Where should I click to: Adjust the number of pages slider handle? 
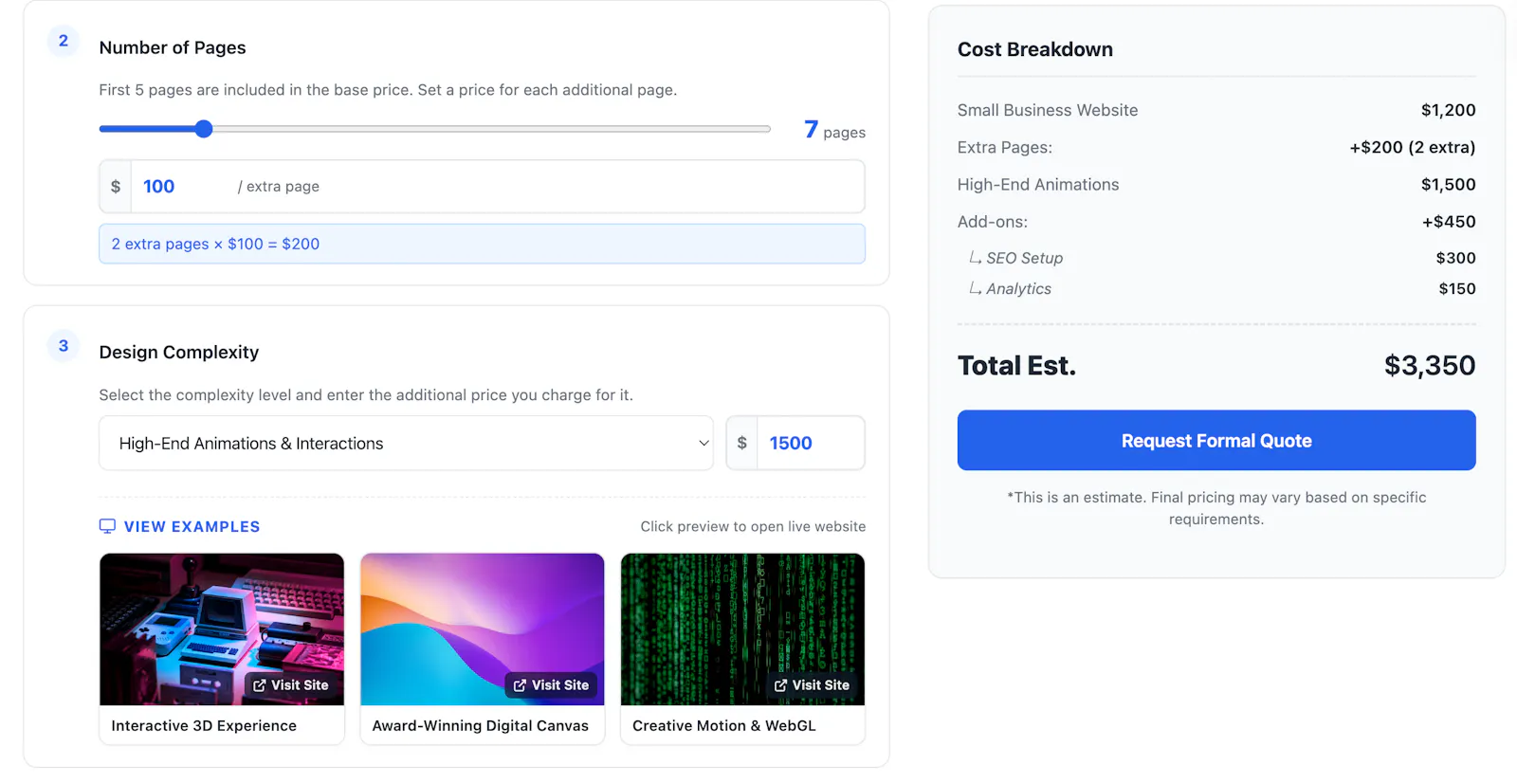coord(204,129)
